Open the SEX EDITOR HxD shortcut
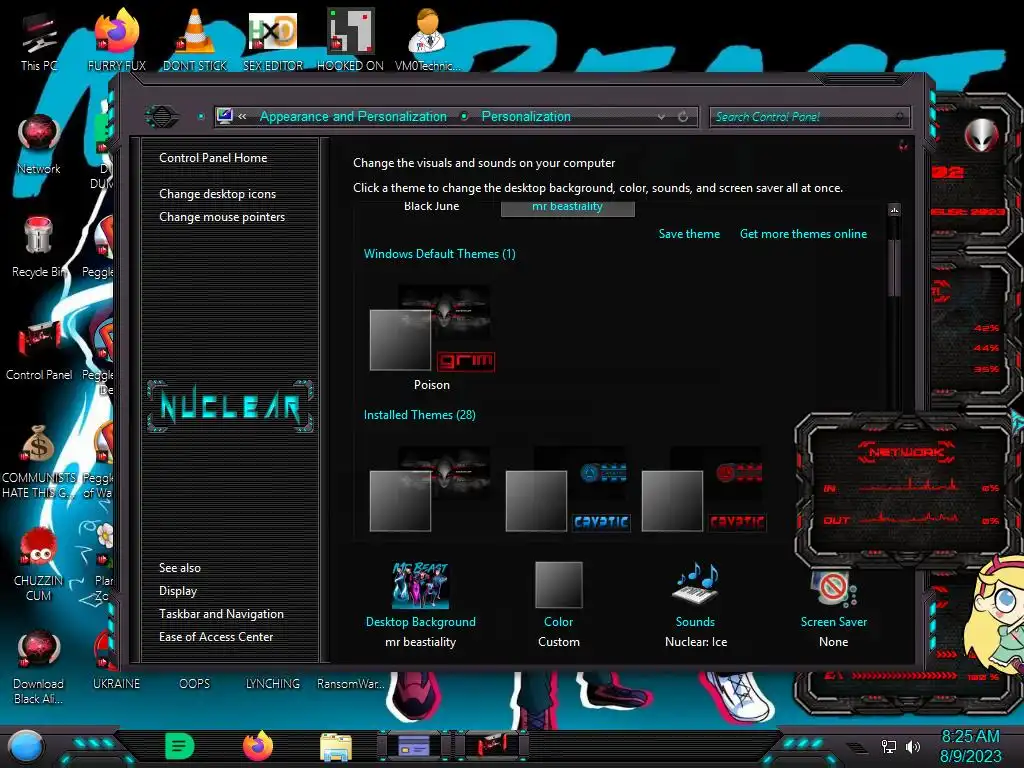 click(x=273, y=40)
